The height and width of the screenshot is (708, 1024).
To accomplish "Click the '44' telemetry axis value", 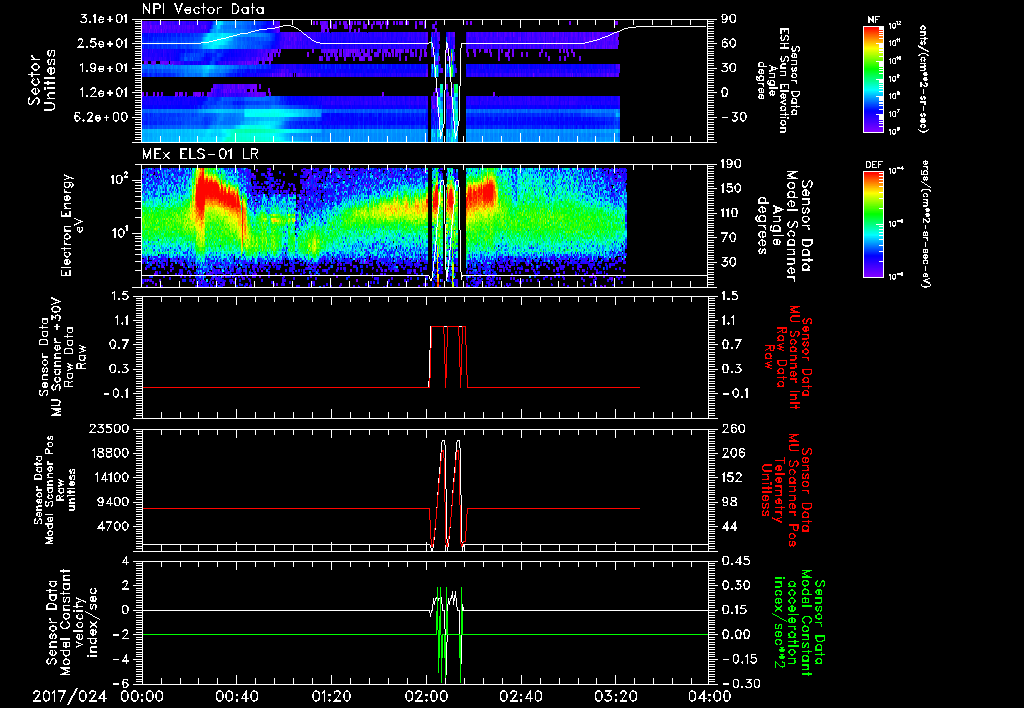I will (729, 526).
